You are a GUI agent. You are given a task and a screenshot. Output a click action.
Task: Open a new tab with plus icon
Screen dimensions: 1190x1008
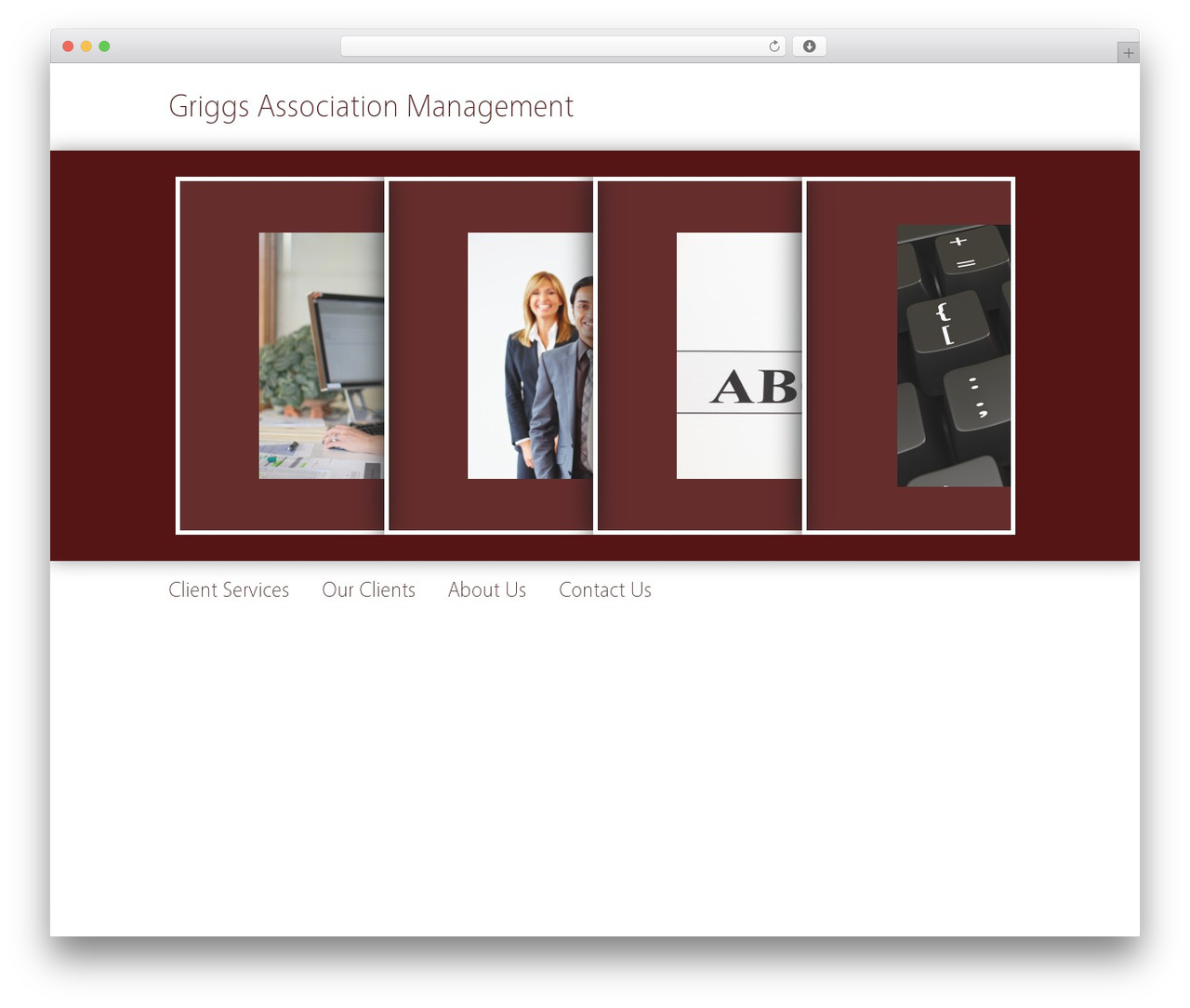click(x=1128, y=53)
